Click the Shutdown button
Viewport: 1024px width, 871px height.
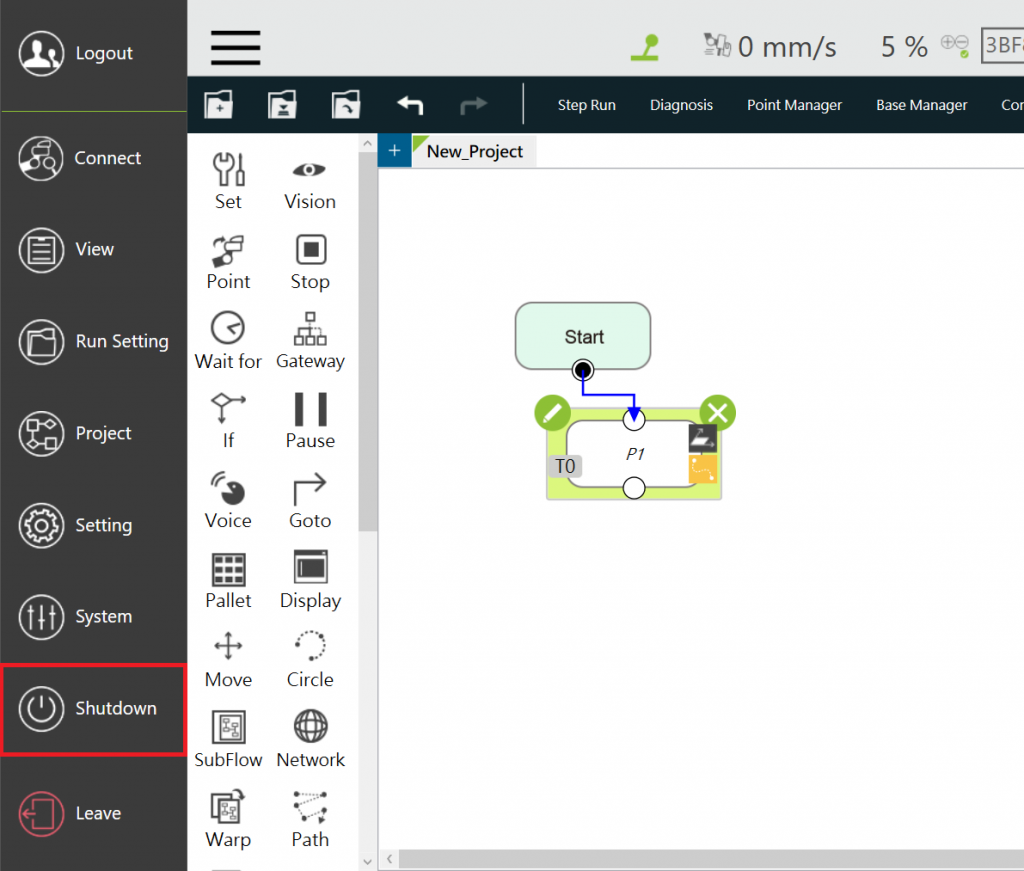[x=93, y=708]
